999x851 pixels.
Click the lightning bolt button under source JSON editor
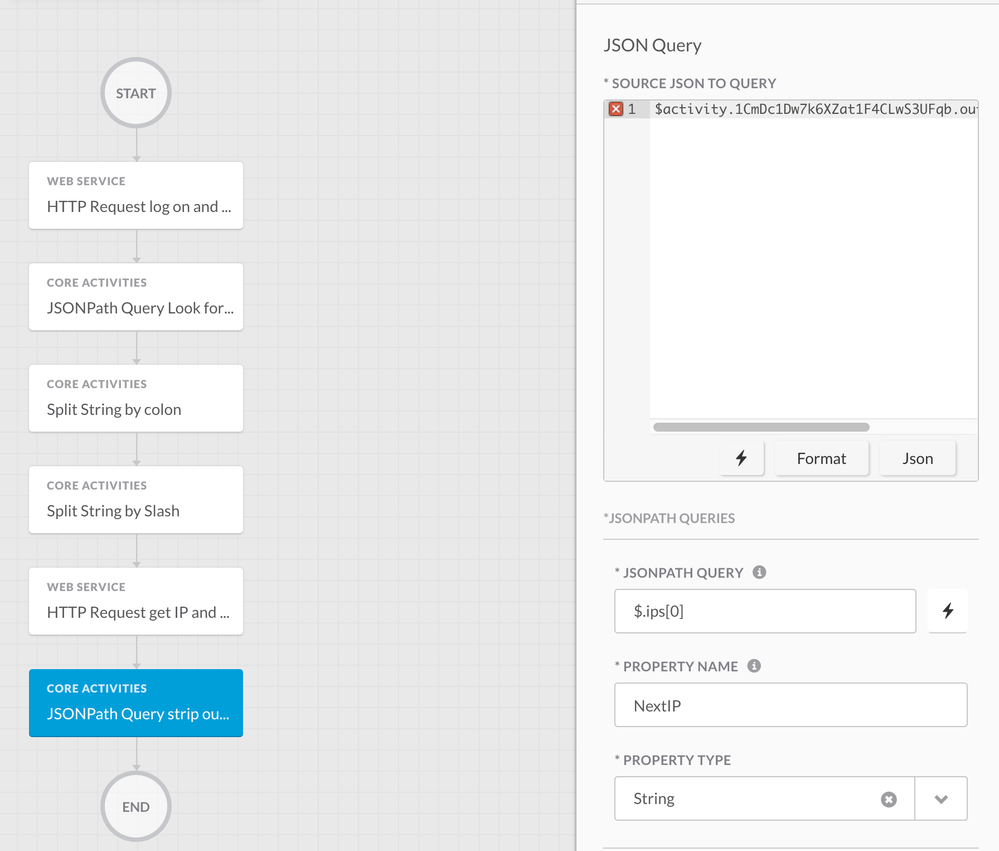[x=742, y=458]
